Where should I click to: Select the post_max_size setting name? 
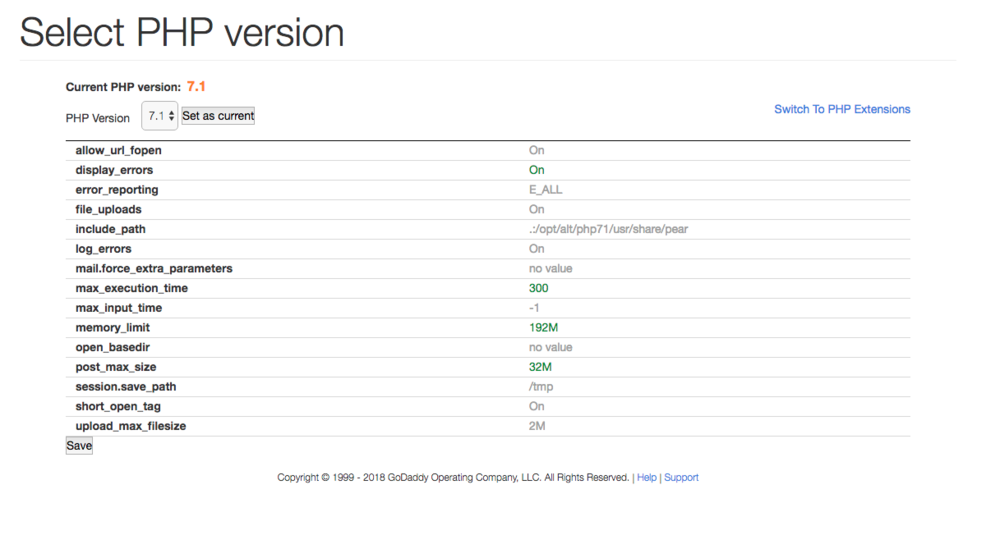coord(115,367)
